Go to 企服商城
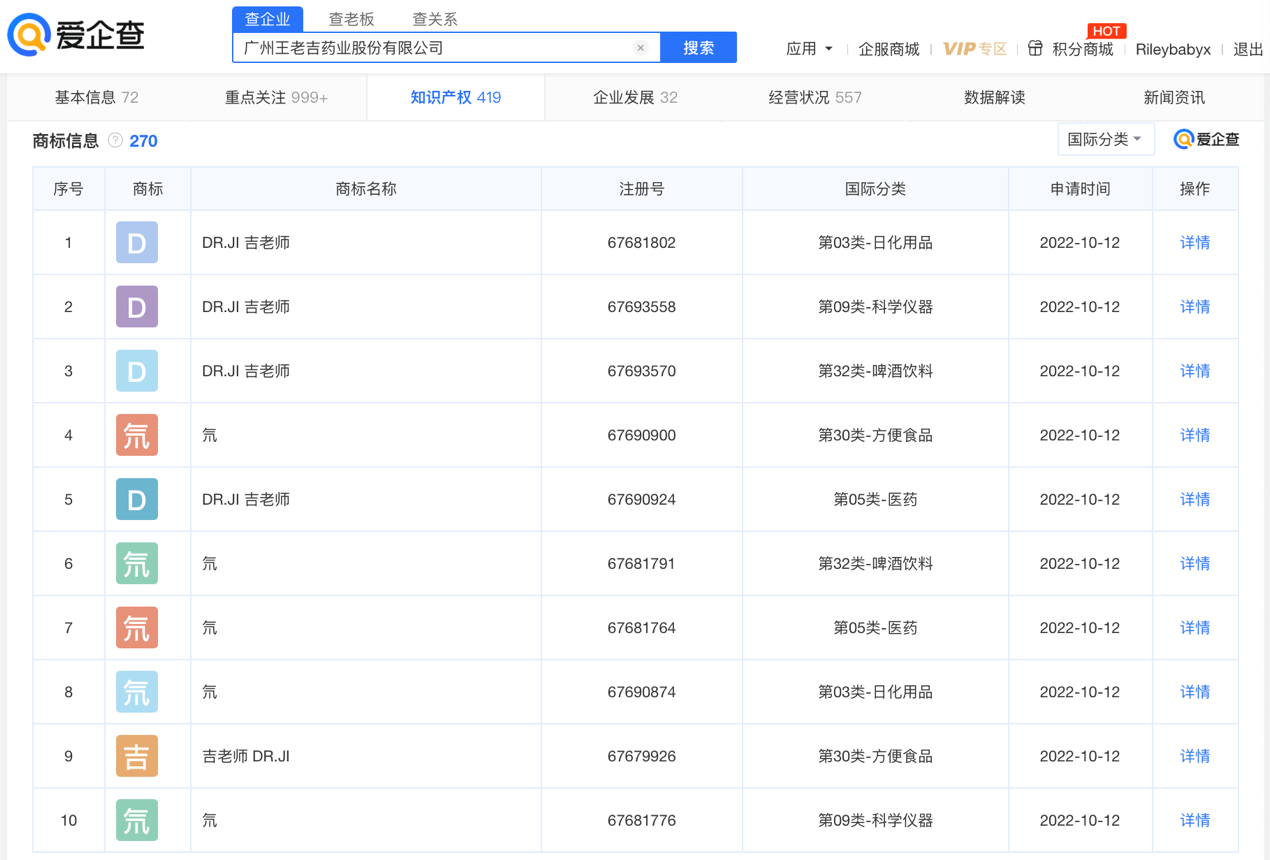 click(x=889, y=49)
